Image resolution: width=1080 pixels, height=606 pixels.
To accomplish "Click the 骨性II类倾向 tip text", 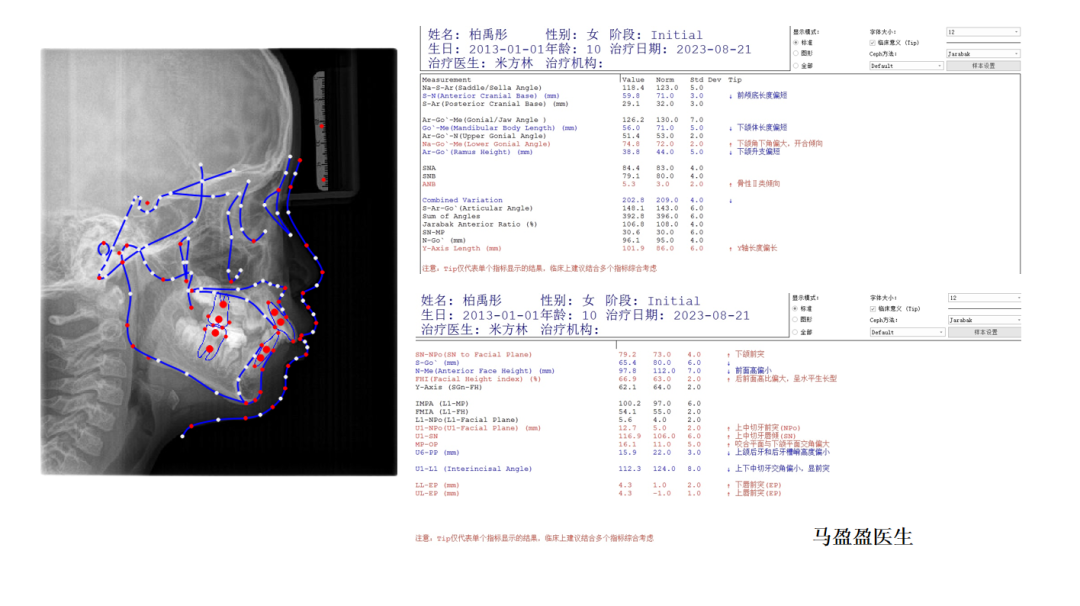I will coord(758,184).
